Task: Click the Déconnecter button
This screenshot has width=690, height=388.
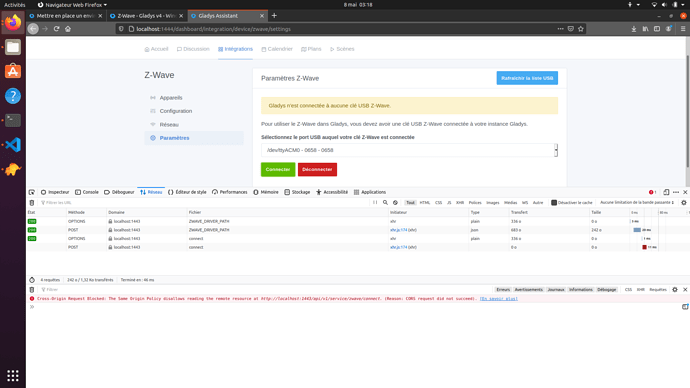Action: (x=317, y=169)
